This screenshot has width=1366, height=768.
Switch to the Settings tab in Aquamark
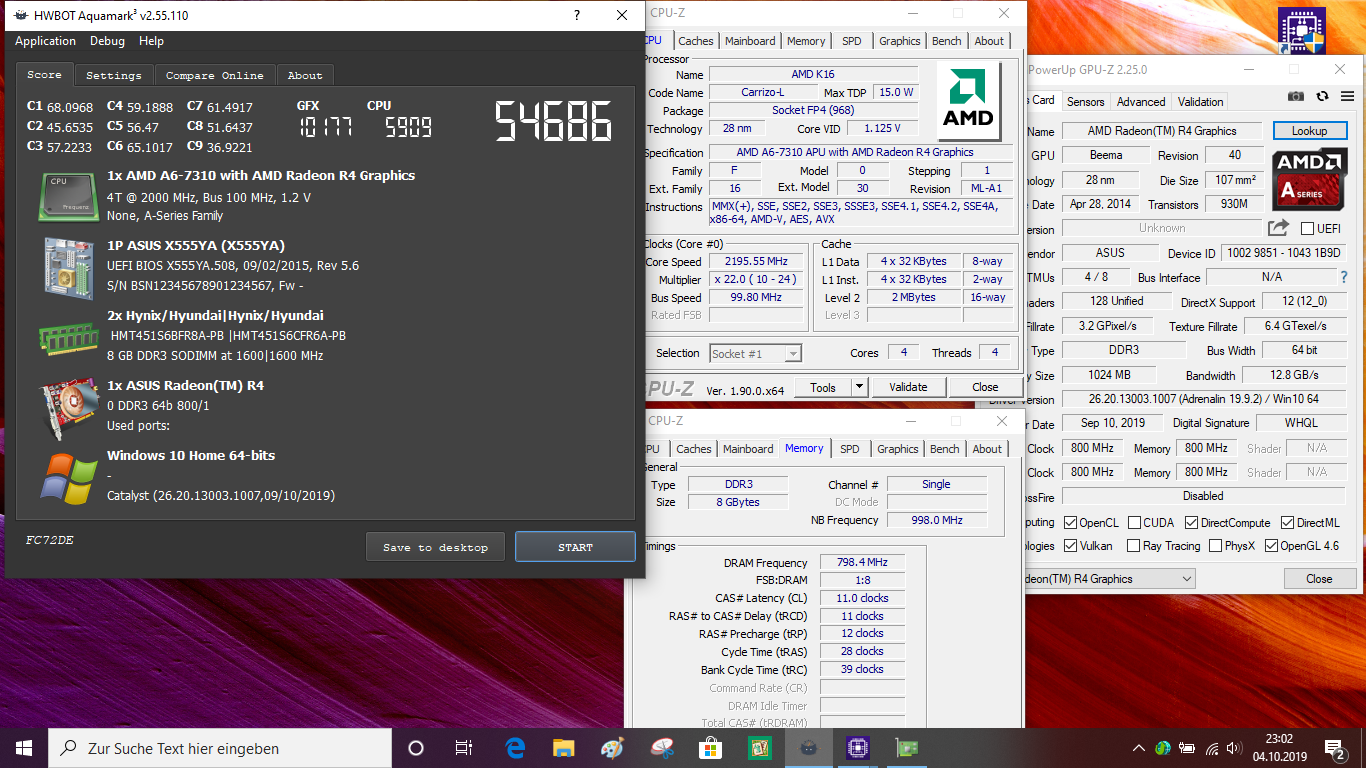click(113, 75)
